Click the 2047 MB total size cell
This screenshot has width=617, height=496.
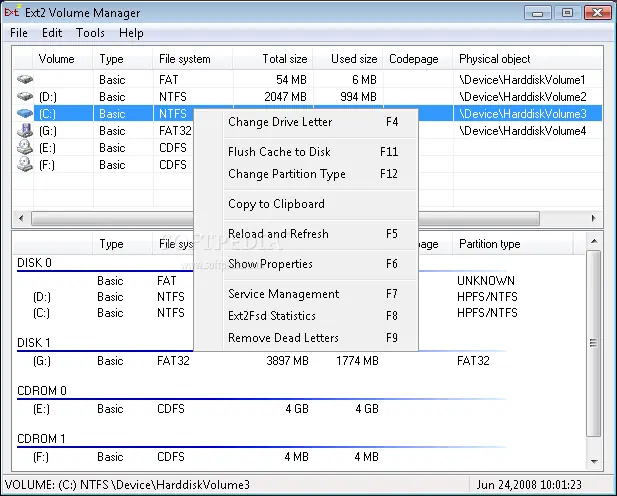(x=285, y=97)
